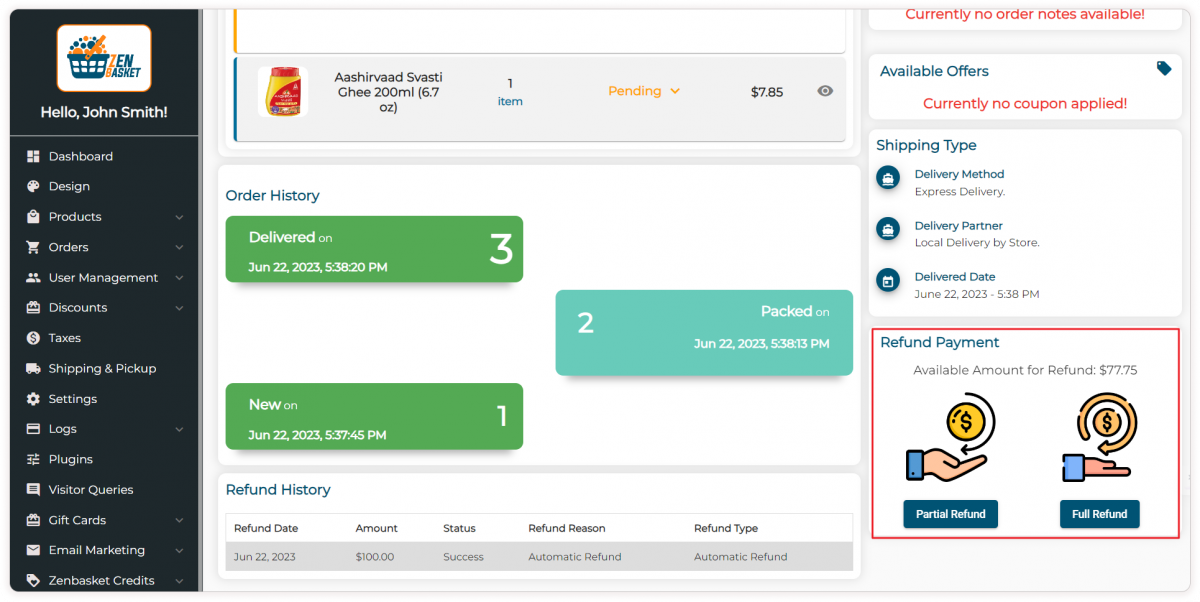Click the Delivered Date calendar icon
Screen dimensions: 1200x602
(x=888, y=281)
